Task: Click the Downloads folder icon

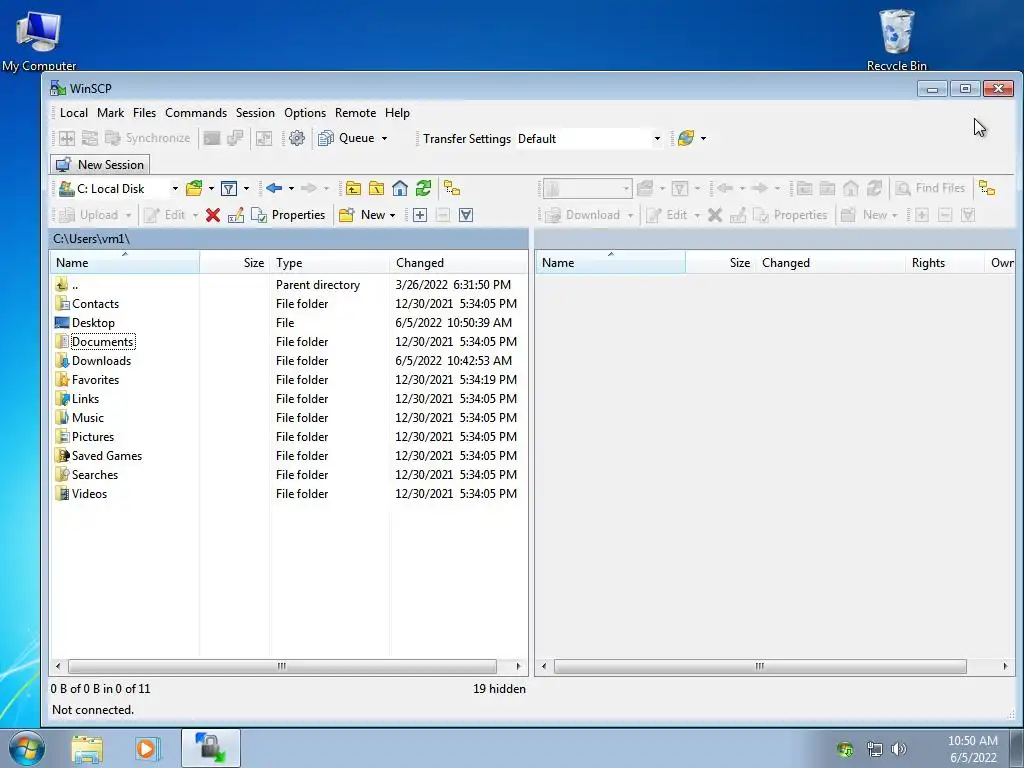Action: [x=62, y=360]
